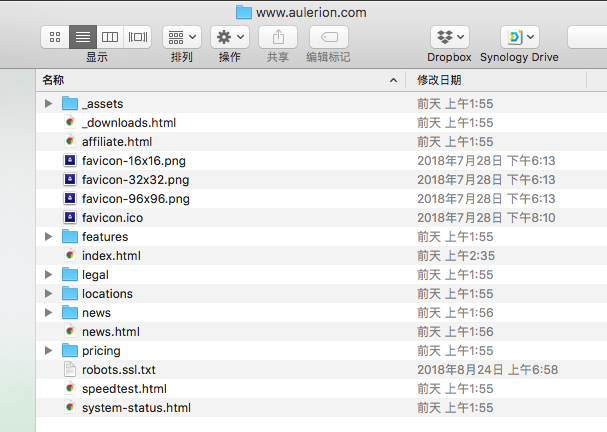Click the robots.ssl.txt file name
Image resolution: width=607 pixels, height=432 pixels.
coord(118,370)
